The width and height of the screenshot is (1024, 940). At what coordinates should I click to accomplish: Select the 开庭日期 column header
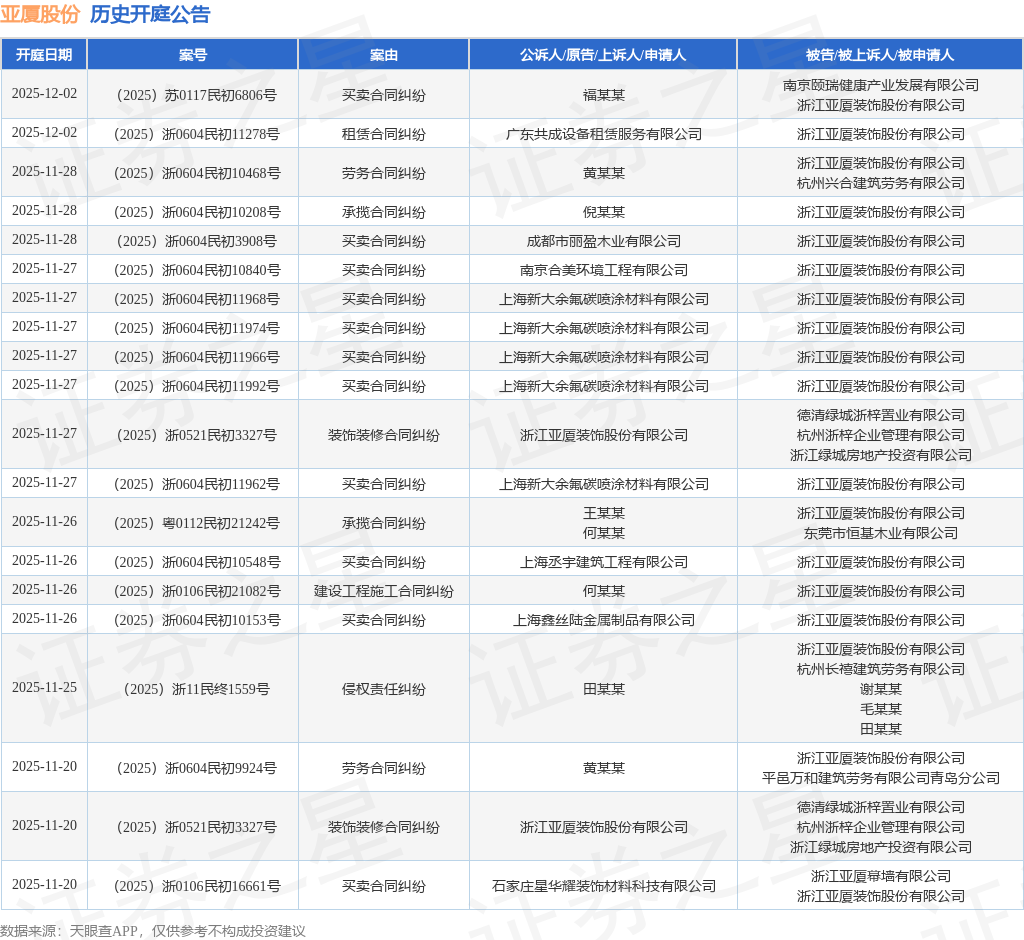click(x=44, y=55)
